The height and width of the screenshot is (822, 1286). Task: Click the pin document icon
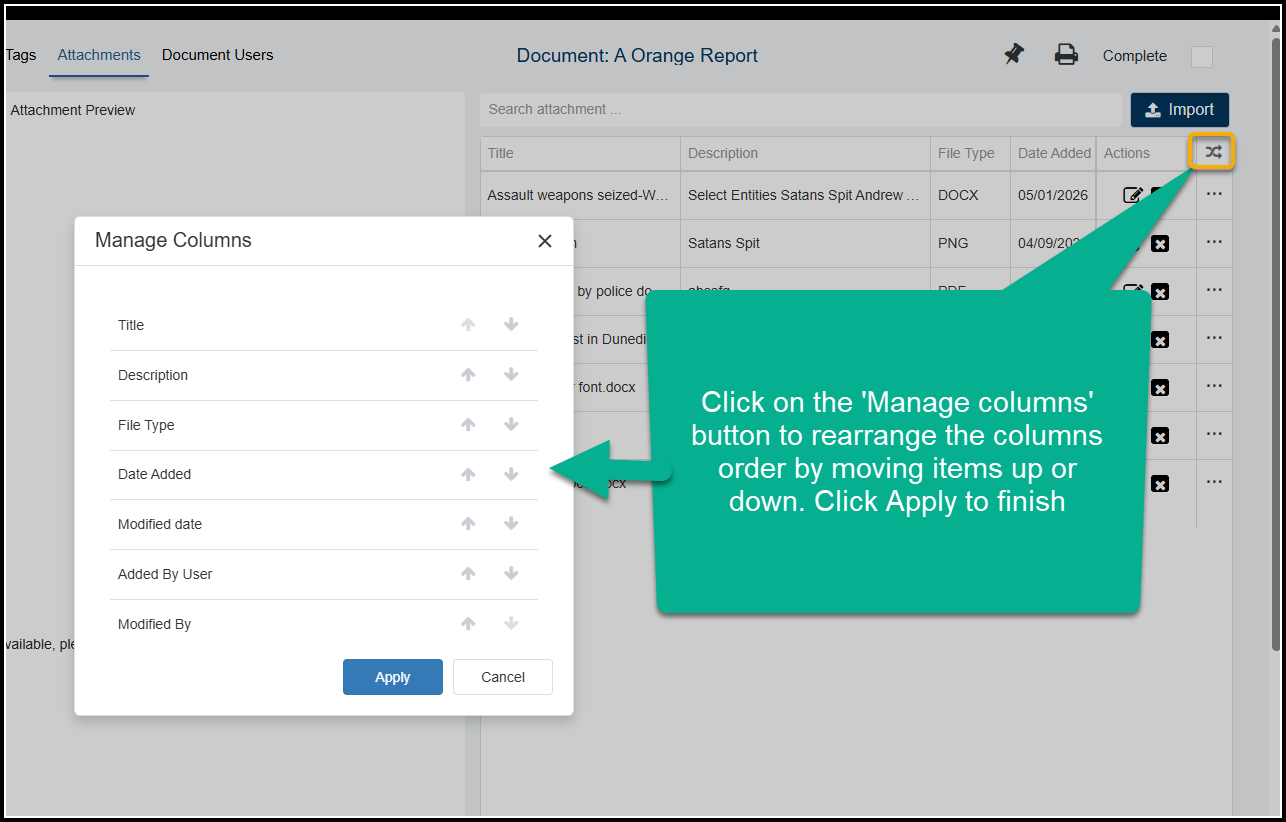coord(1014,55)
